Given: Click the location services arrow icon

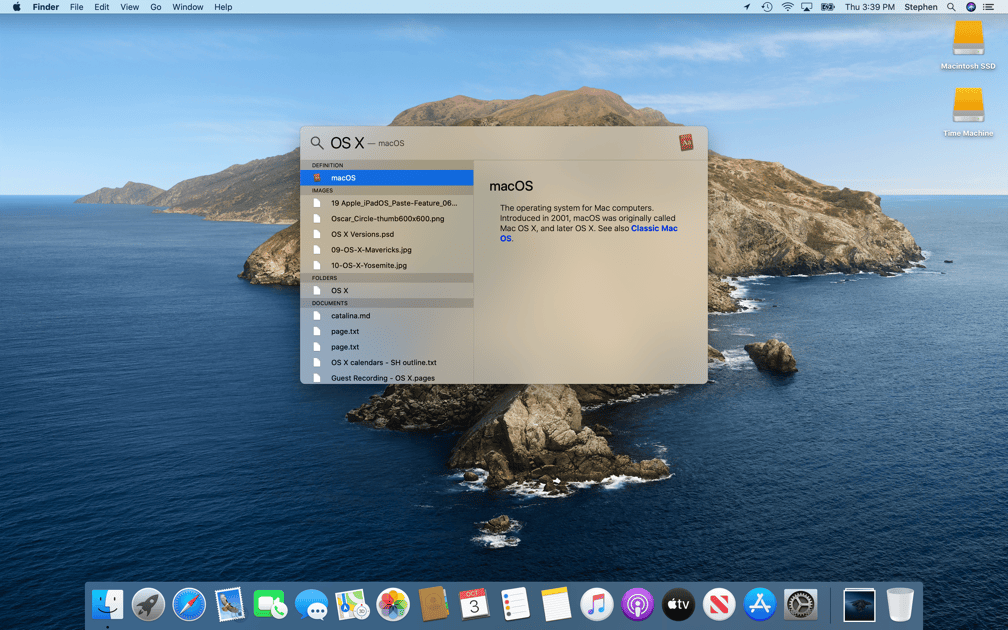Looking at the screenshot, I should click(747, 7).
